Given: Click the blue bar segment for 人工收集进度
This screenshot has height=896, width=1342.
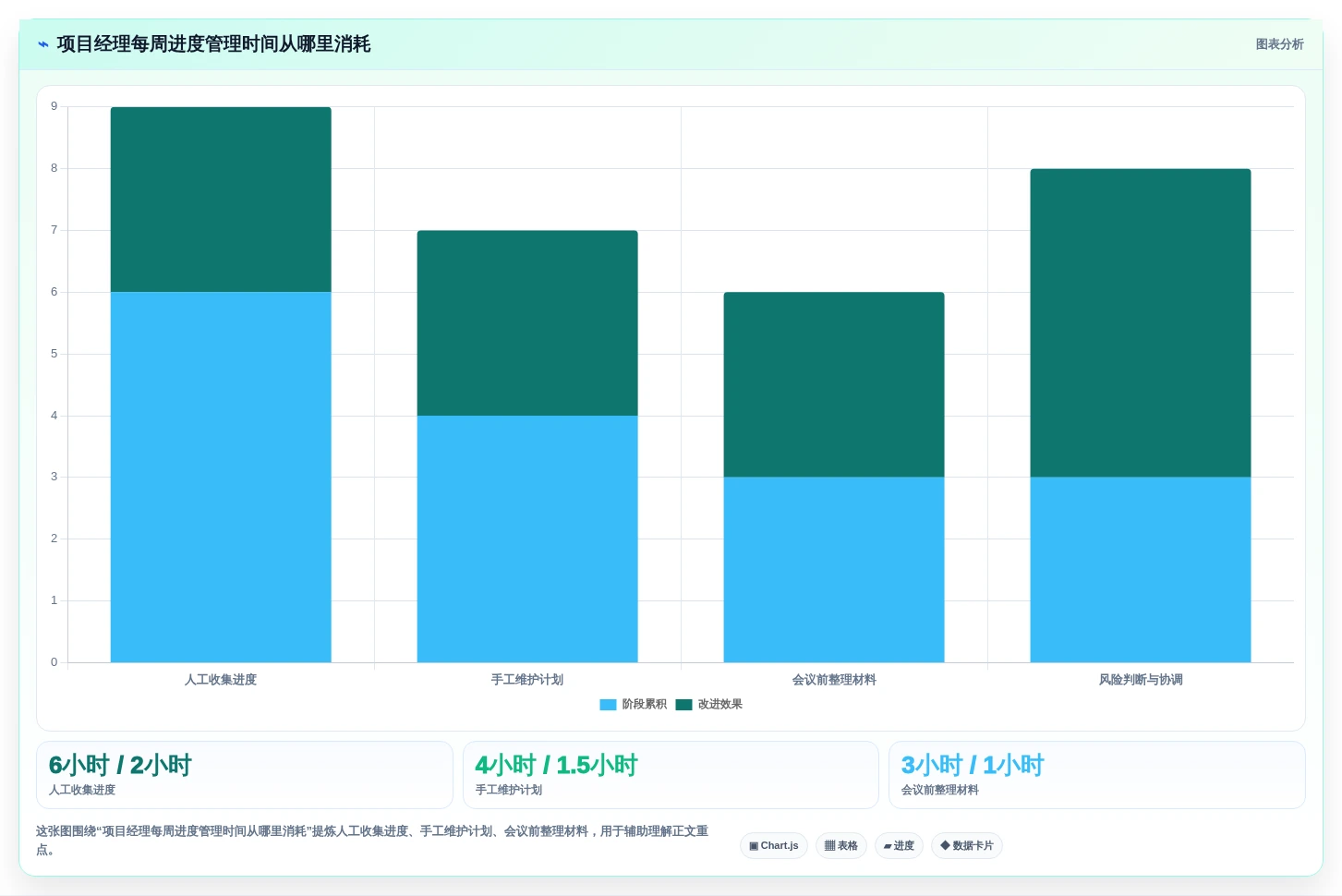Looking at the screenshot, I should 221,477.
